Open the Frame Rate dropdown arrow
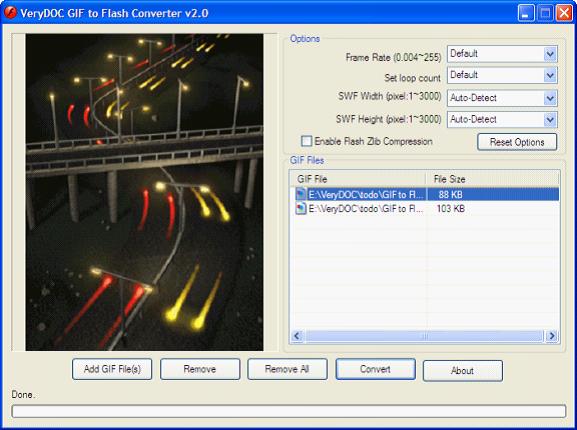Image resolution: width=577 pixels, height=430 pixels. tap(550, 54)
